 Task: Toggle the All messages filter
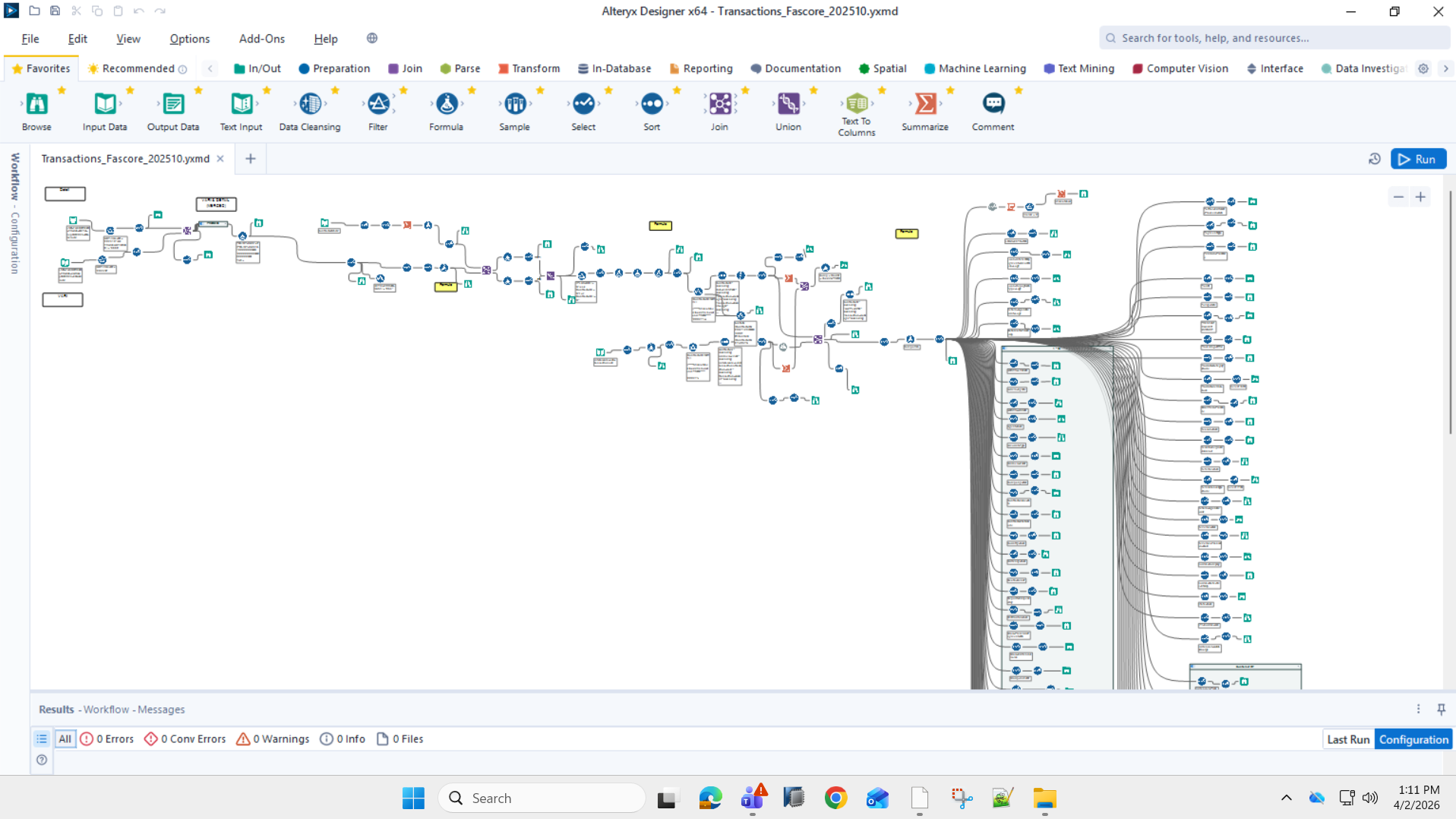click(65, 738)
